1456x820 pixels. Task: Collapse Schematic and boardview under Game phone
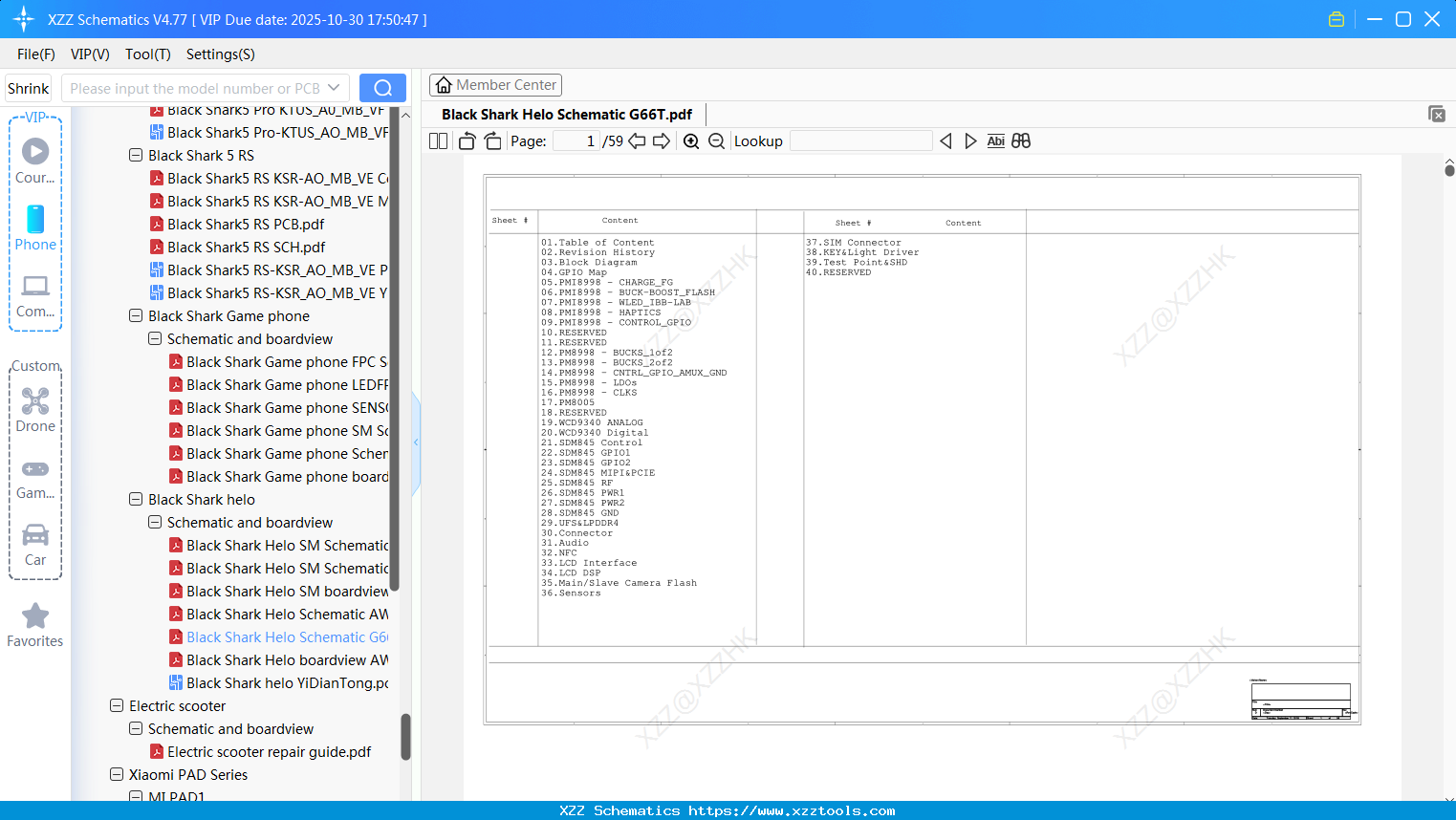tap(155, 338)
